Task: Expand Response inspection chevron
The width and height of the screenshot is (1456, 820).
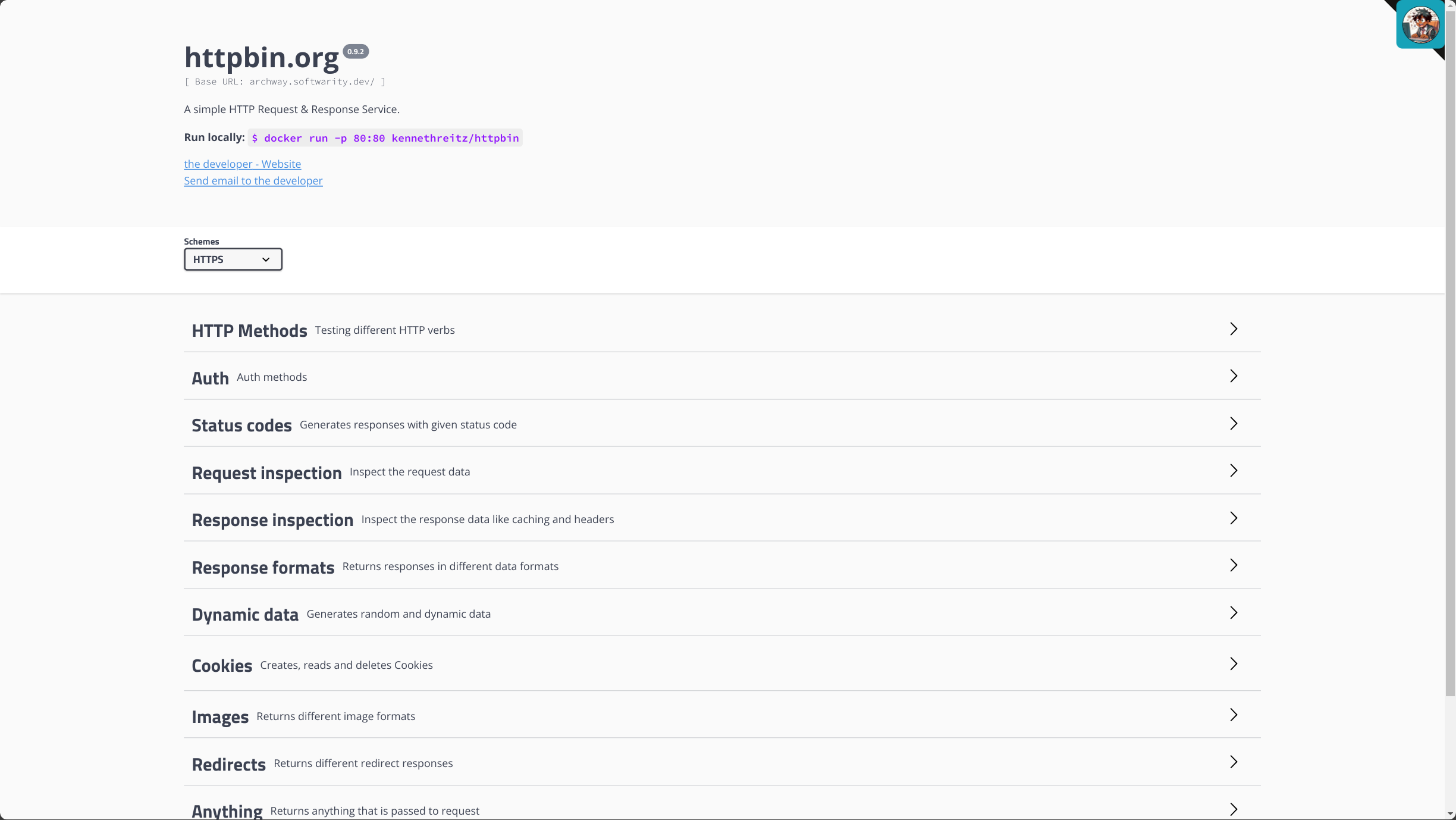Action: (x=1234, y=518)
